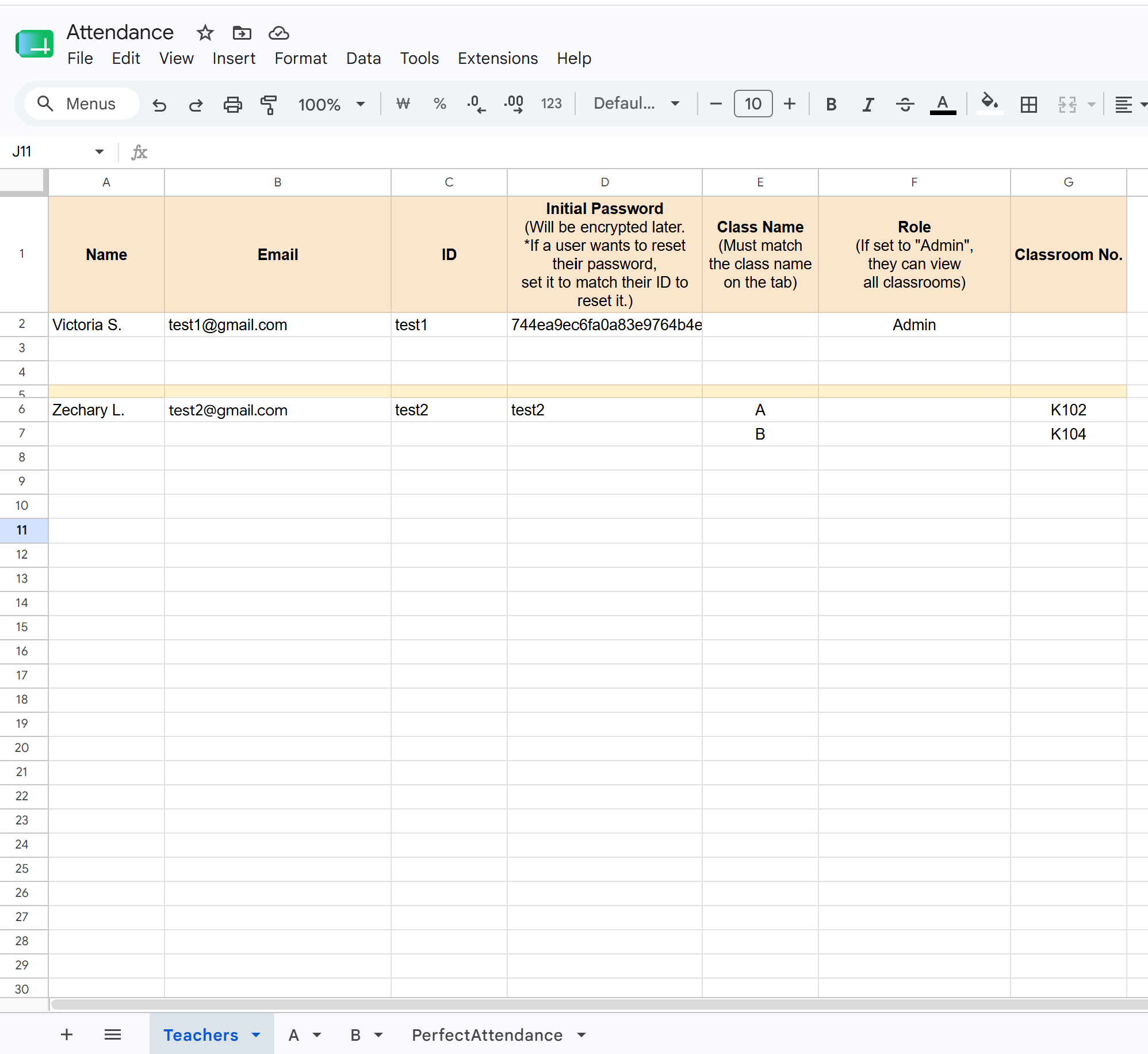Open the Default font dropdown
1148x1054 pixels.
(x=637, y=104)
